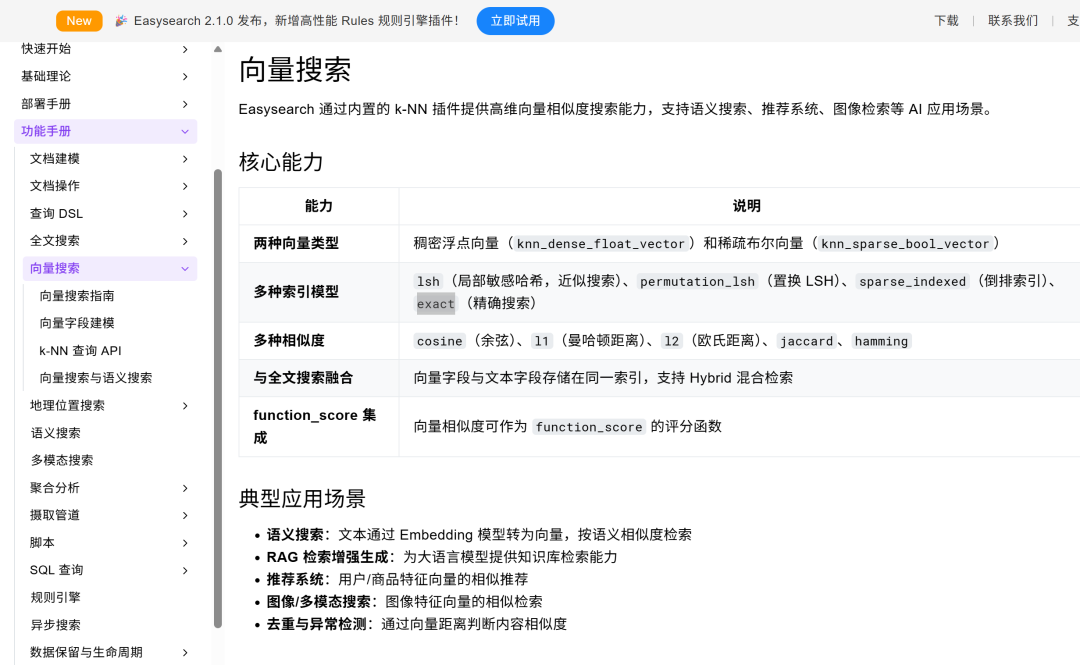Open 规则引擎 sidebar item
Screen dimensions: 1080x665
(55, 597)
